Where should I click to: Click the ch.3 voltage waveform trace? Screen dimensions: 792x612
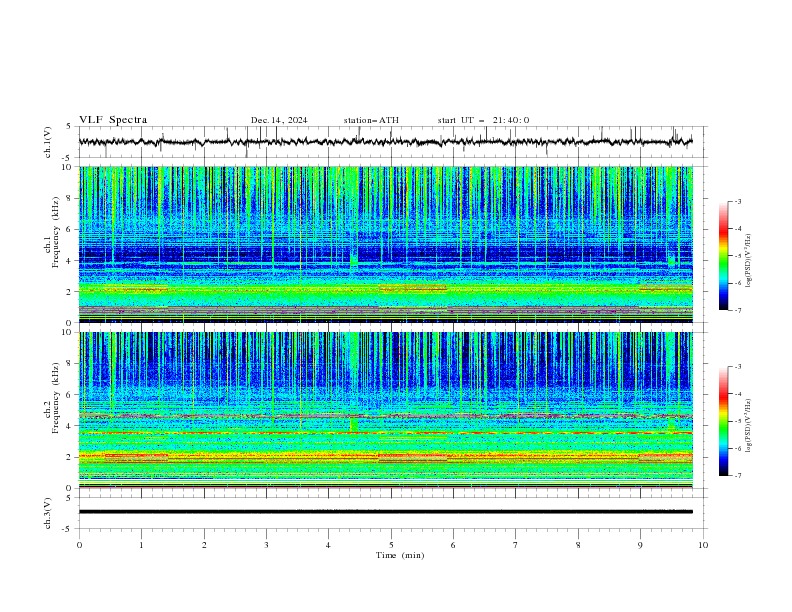(385, 512)
